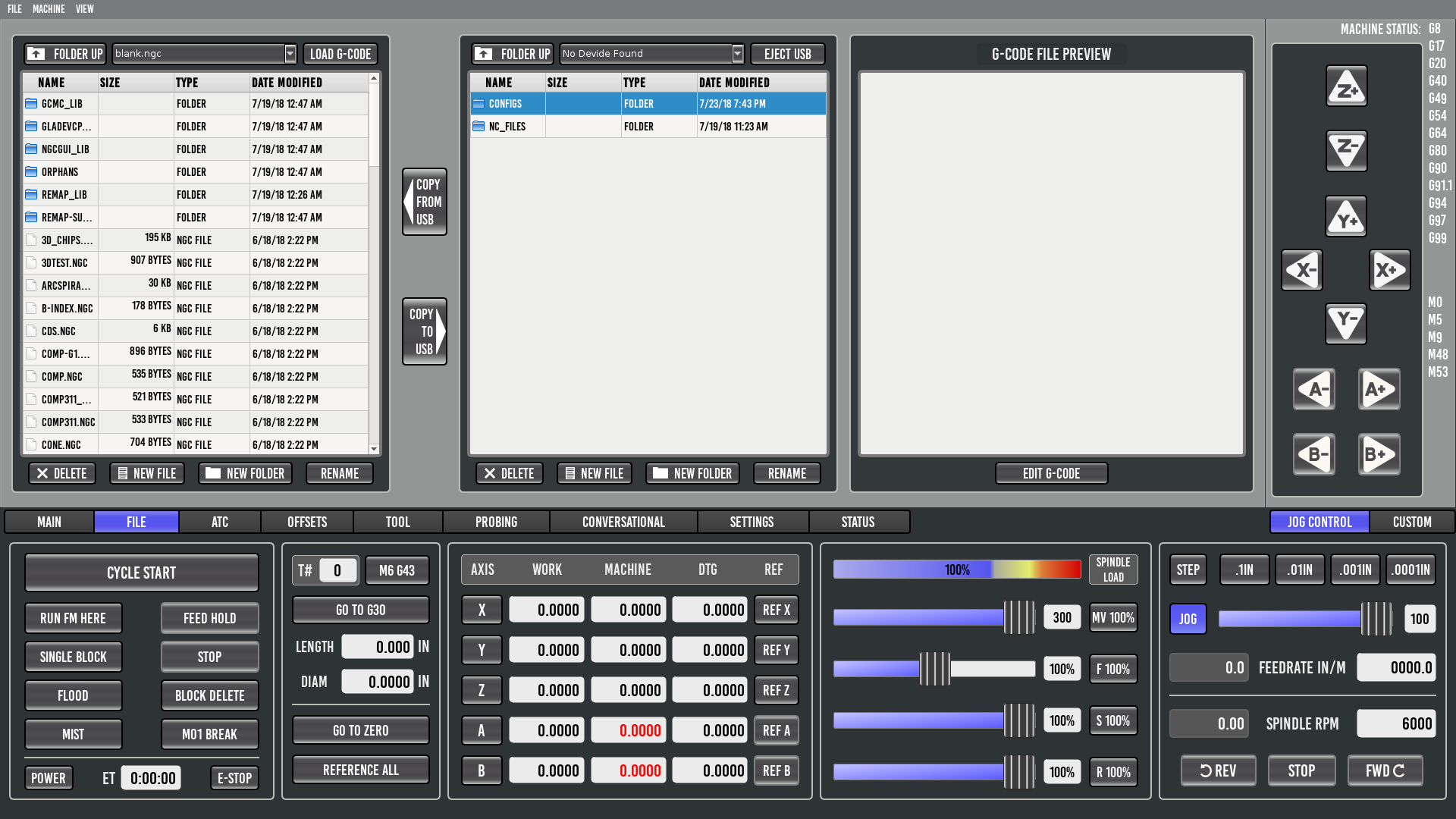Go up a folder in local file browser
The height and width of the screenshot is (819, 1456).
[x=64, y=54]
